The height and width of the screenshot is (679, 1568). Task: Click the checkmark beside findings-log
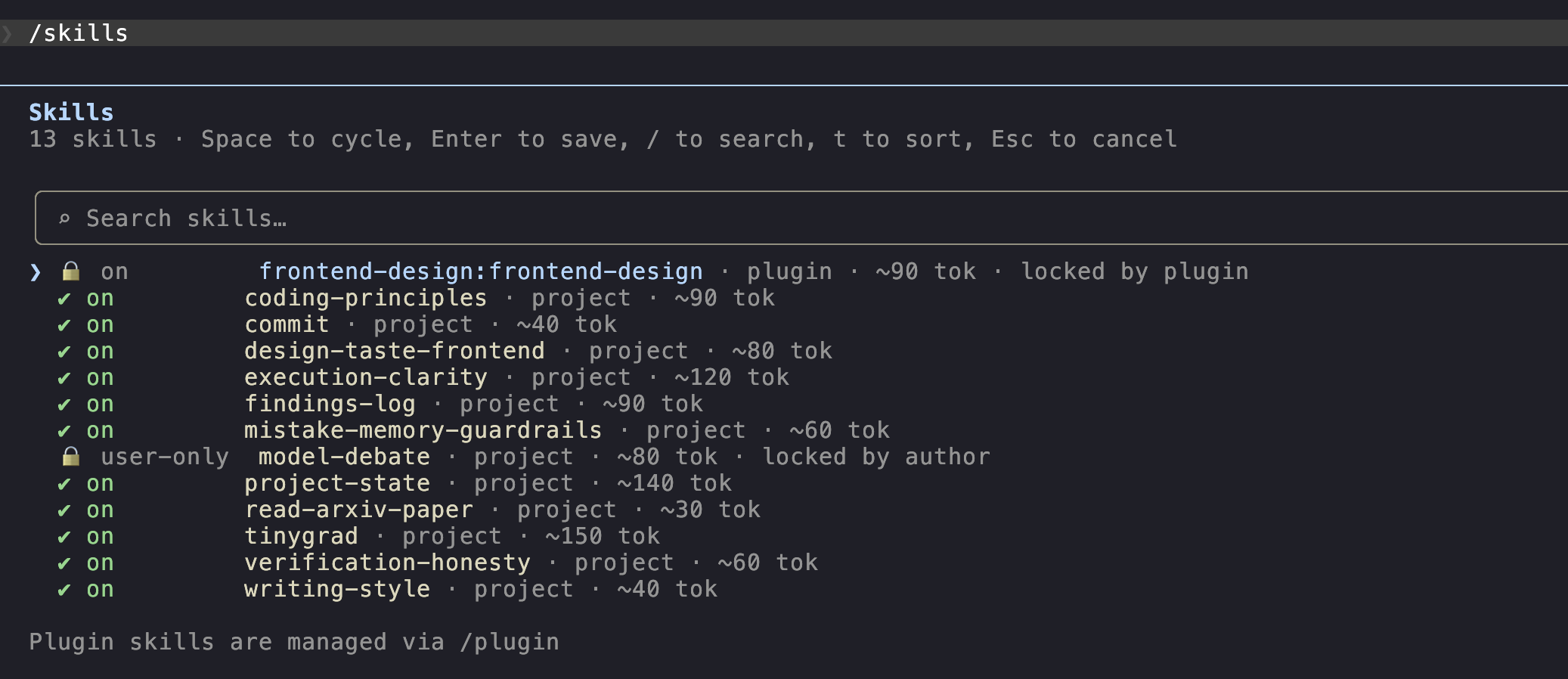pyautogui.click(x=64, y=405)
